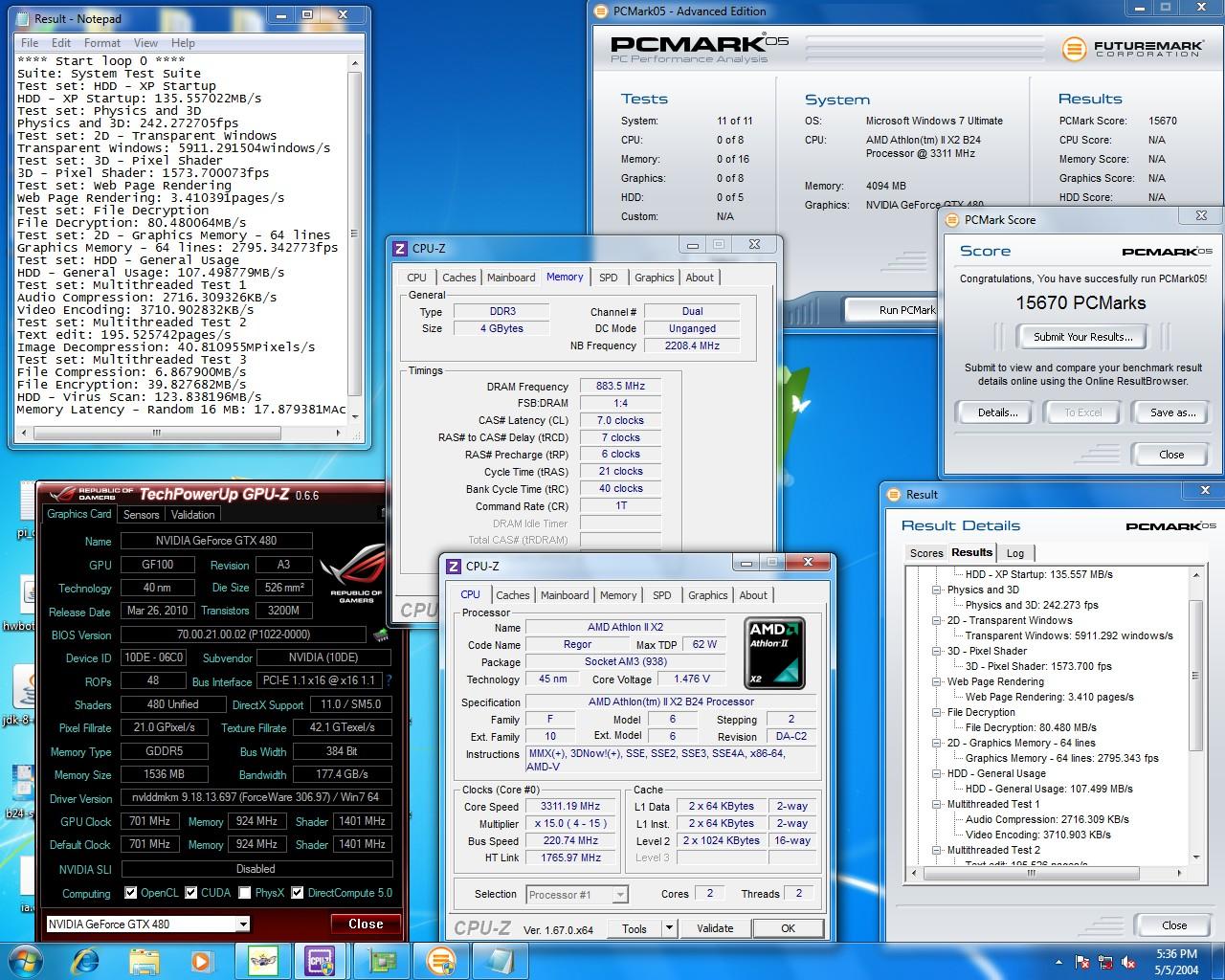The image size is (1225, 980).
Task: Switch to GPU-Z Sensors tab
Action: click(142, 515)
